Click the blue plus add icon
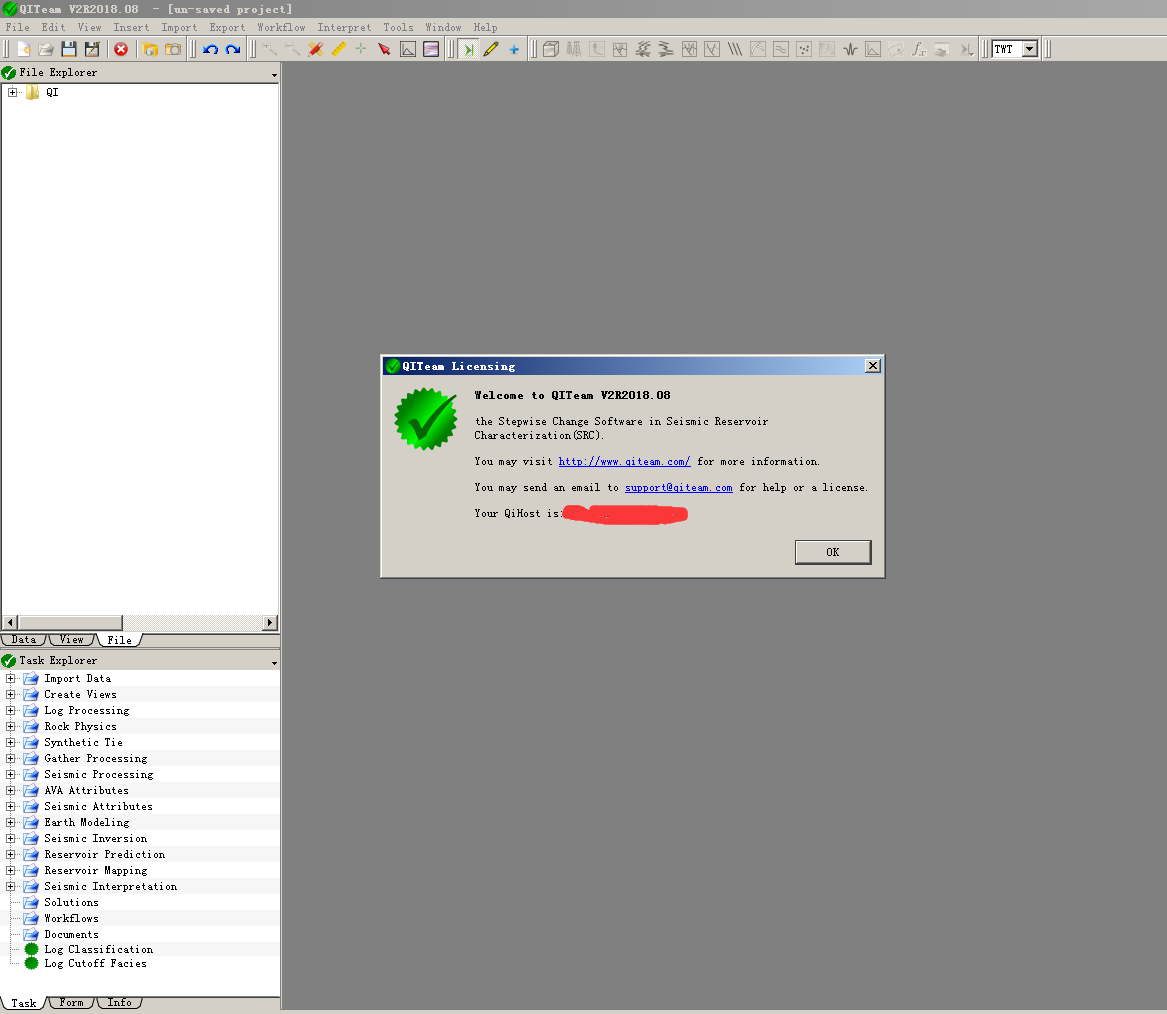The image size is (1167, 1014). [x=514, y=49]
